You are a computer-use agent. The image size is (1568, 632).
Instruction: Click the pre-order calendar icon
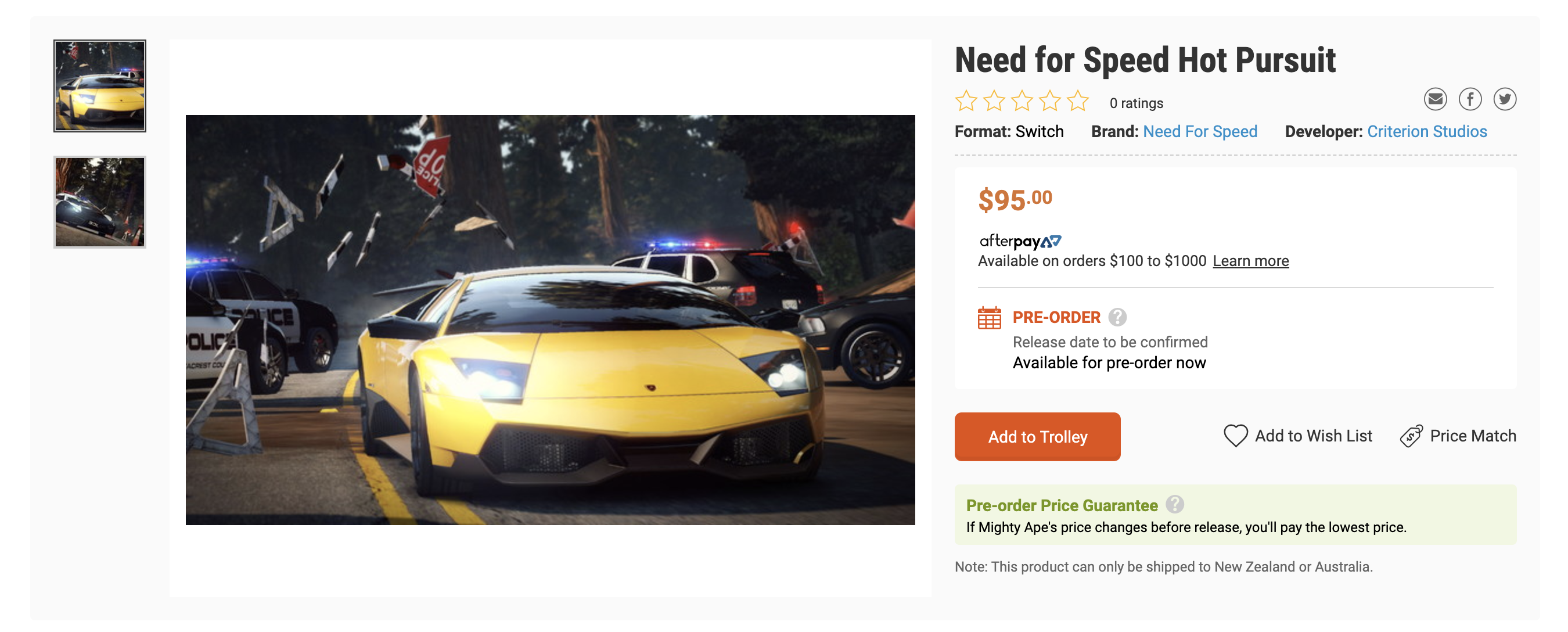click(989, 318)
